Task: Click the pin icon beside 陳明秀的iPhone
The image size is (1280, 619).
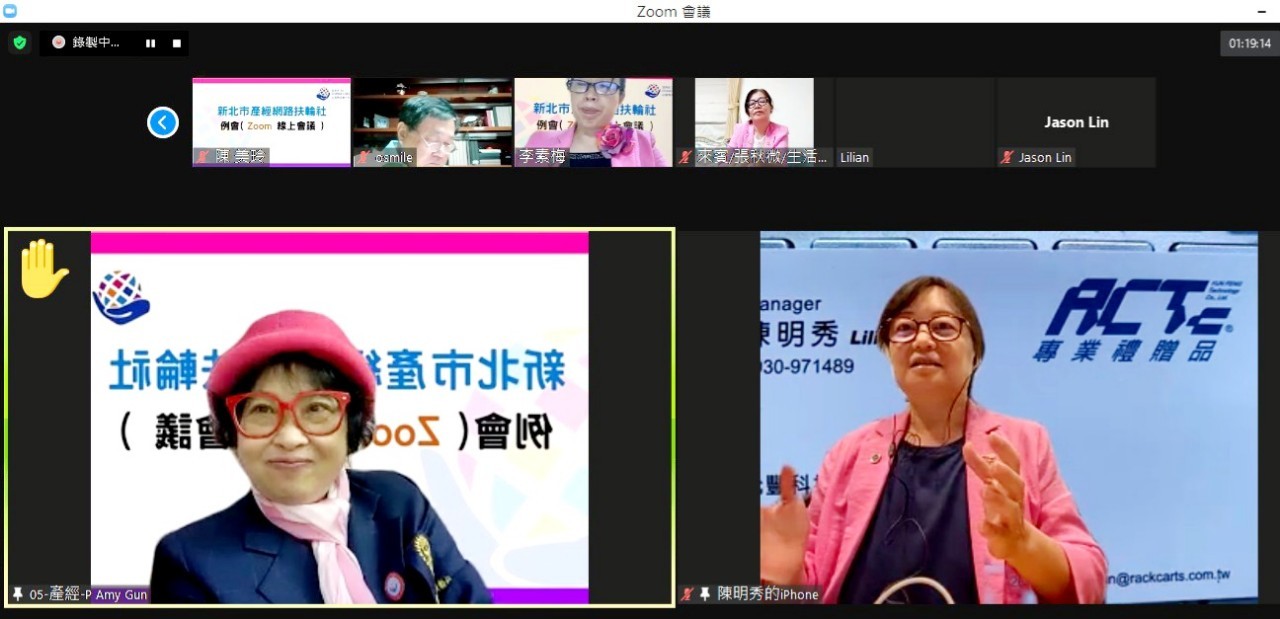Action: [x=705, y=594]
